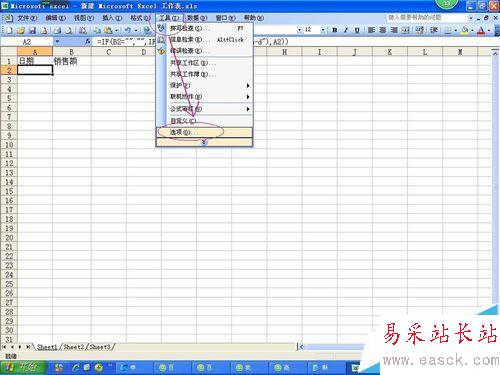Open the Font Color dropdown arrow
The image size is (500, 375).
[x=489, y=30]
